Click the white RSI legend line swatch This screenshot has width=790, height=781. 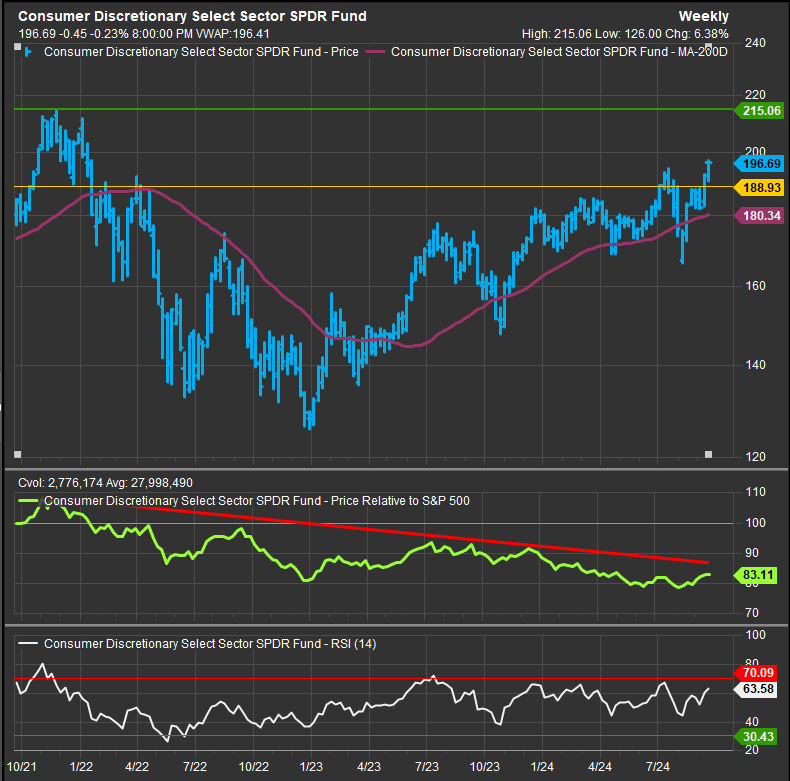point(28,644)
